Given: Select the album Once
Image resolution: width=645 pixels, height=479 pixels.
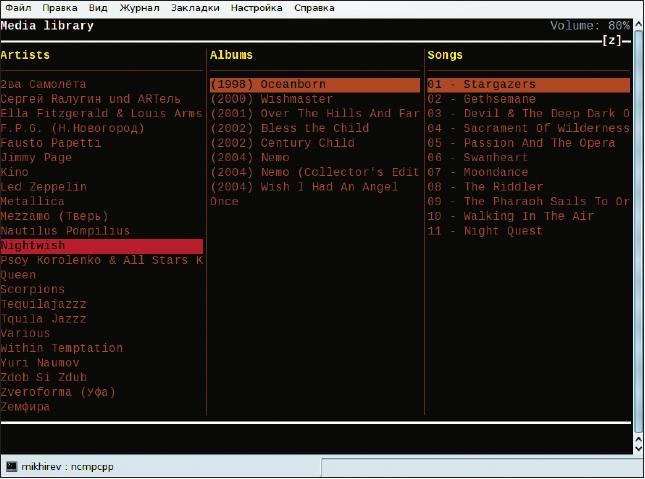Looking at the screenshot, I should [x=224, y=201].
